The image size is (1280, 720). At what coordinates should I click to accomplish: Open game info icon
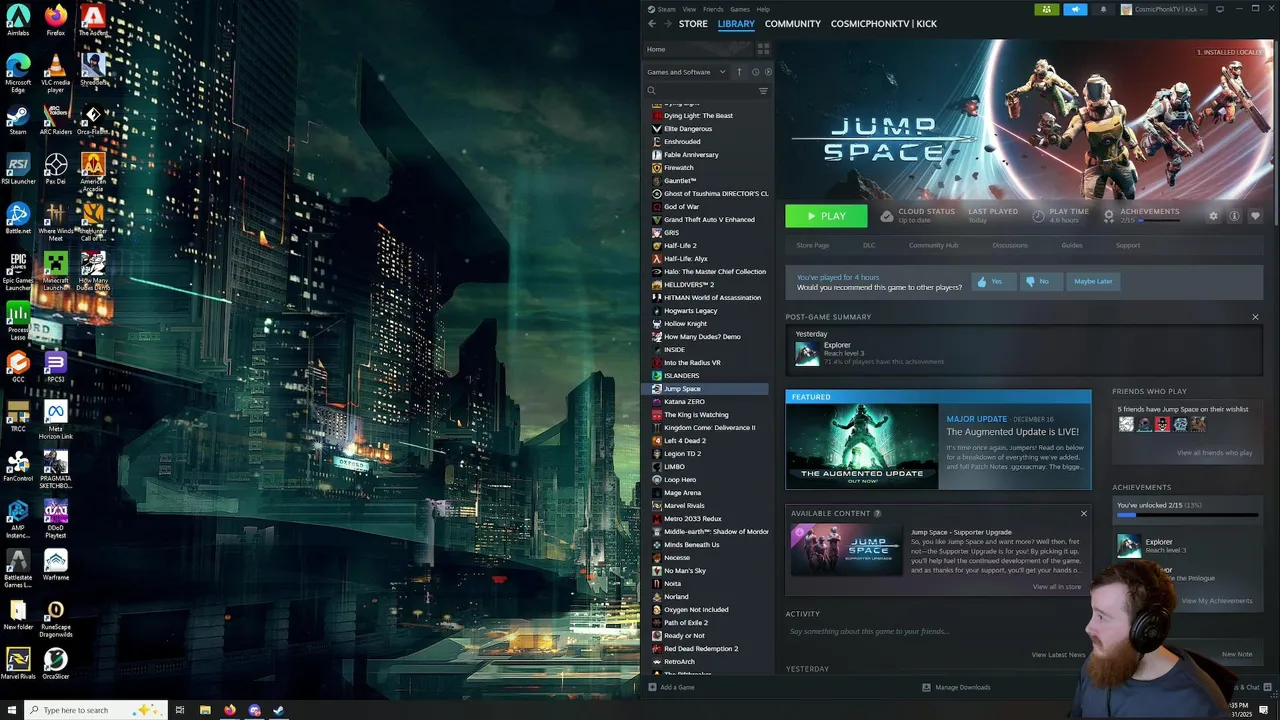[1235, 216]
